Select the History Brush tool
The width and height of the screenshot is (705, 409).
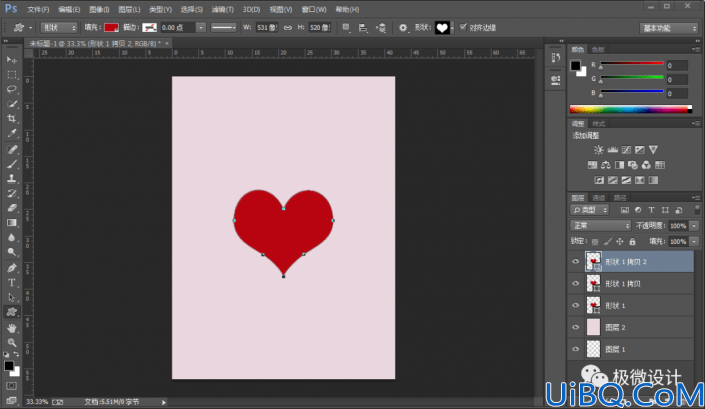[x=12, y=193]
